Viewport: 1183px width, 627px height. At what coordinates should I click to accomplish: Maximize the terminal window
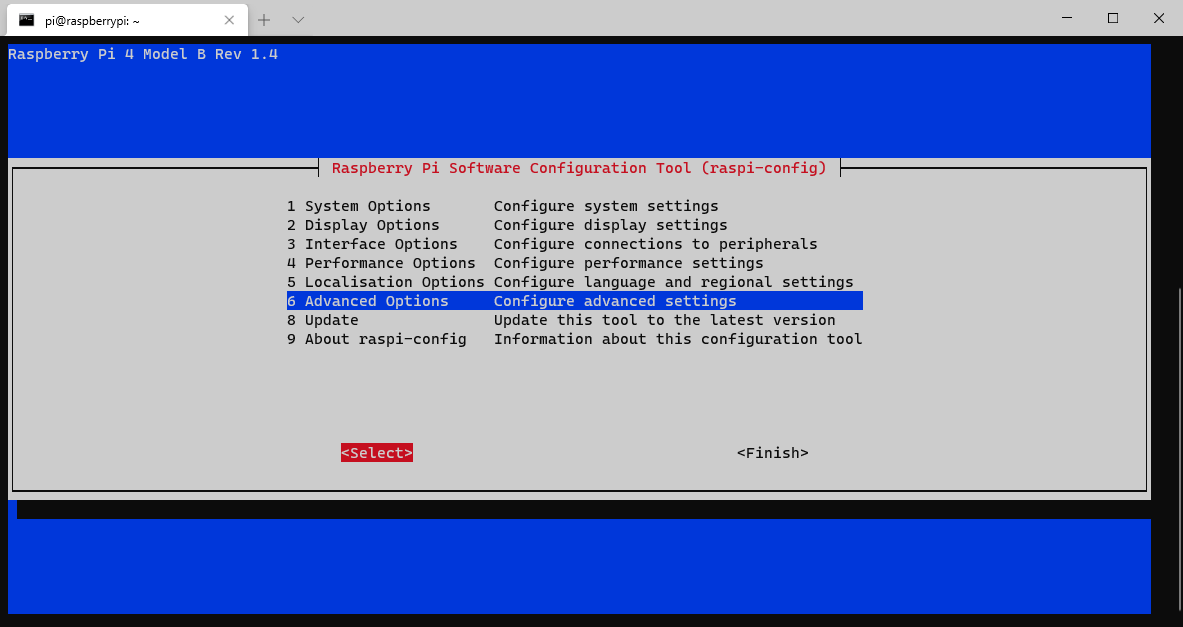pos(1113,18)
